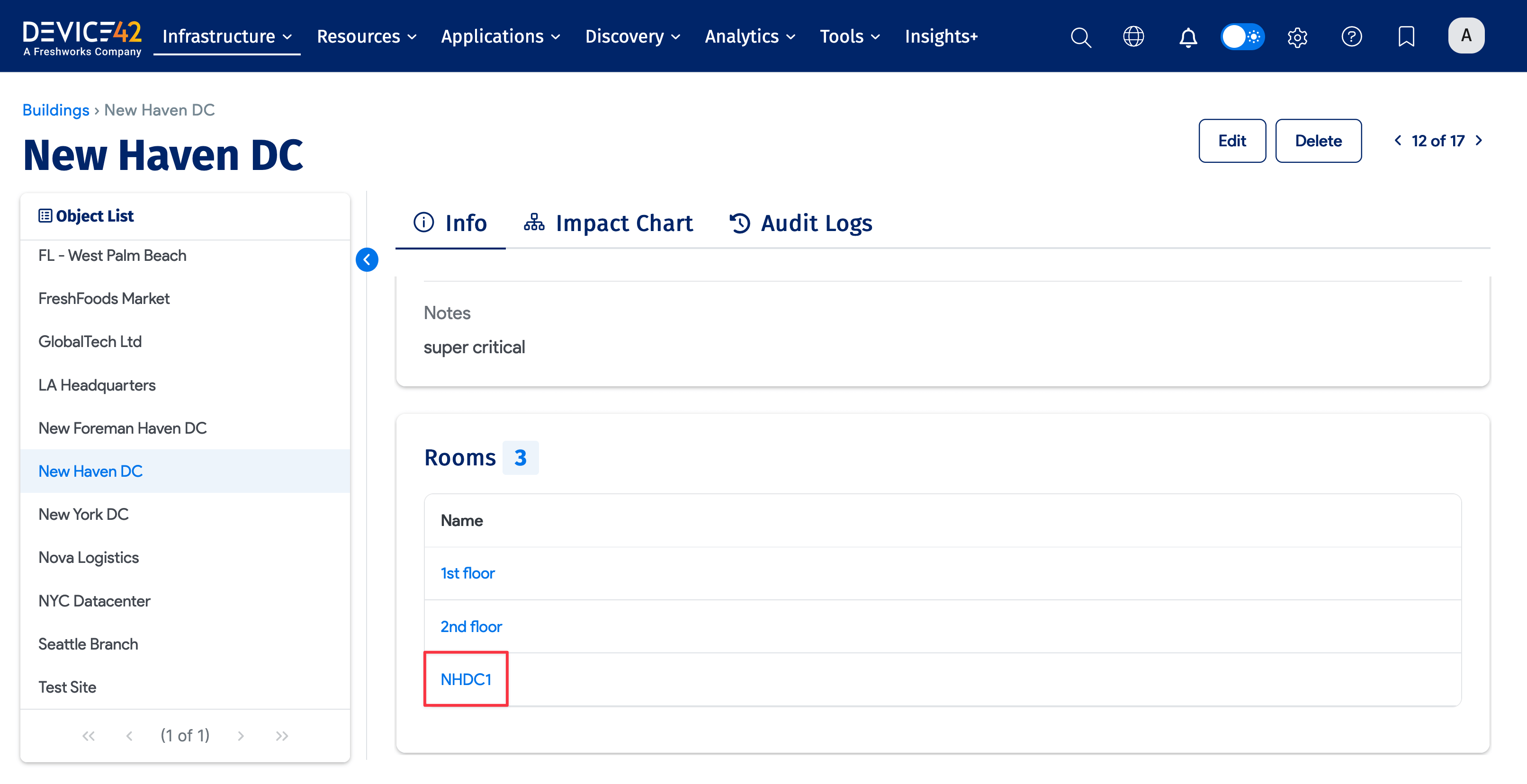Collapse the Object List side panel
Viewport: 1527px width, 784px height.
click(367, 259)
